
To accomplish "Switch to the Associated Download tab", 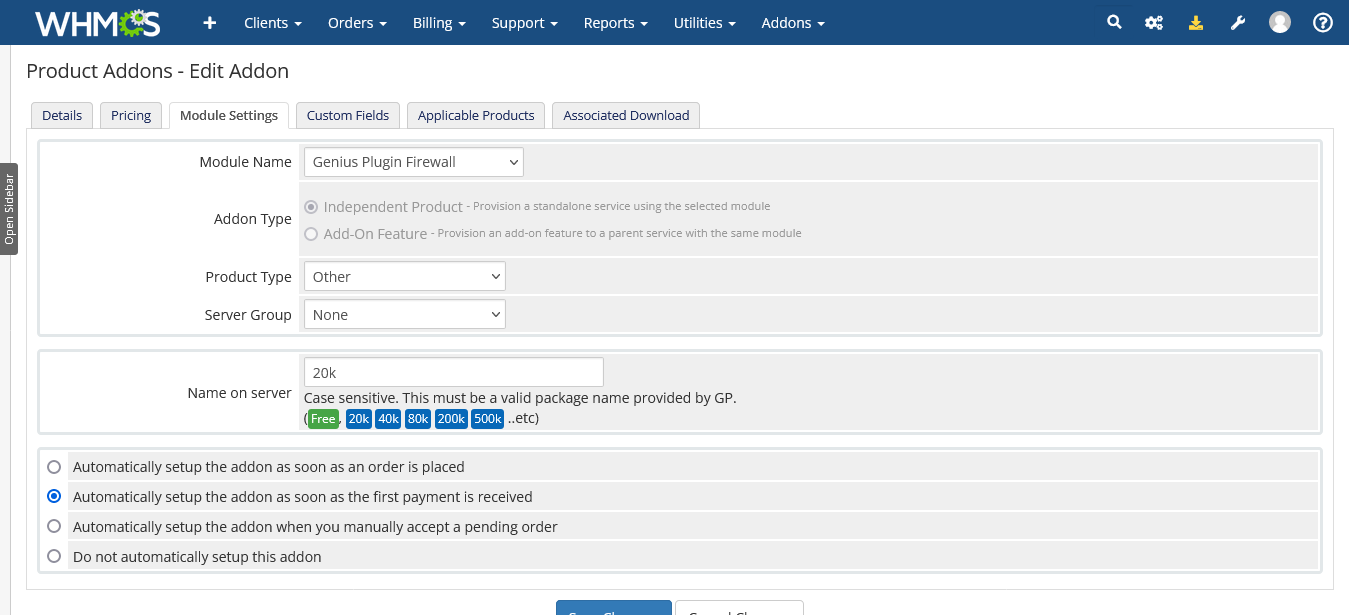I will (626, 116).
